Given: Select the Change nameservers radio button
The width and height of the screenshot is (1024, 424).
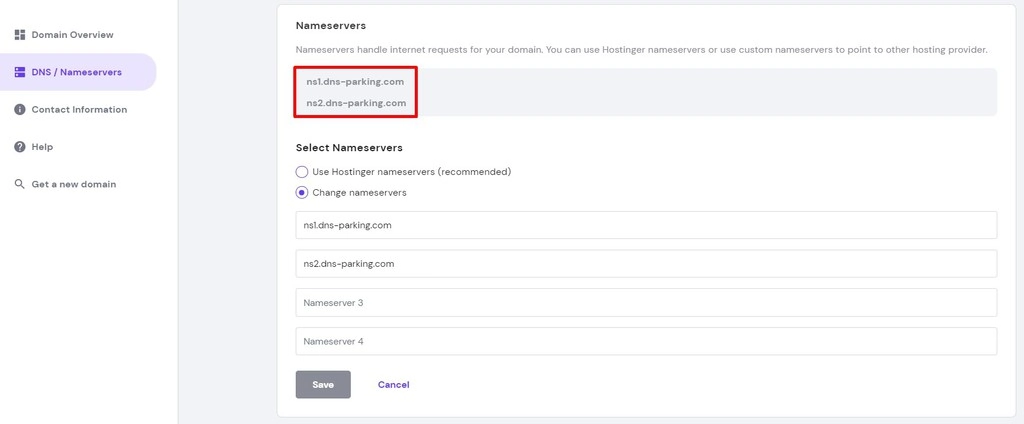Looking at the screenshot, I should pyautogui.click(x=302, y=193).
